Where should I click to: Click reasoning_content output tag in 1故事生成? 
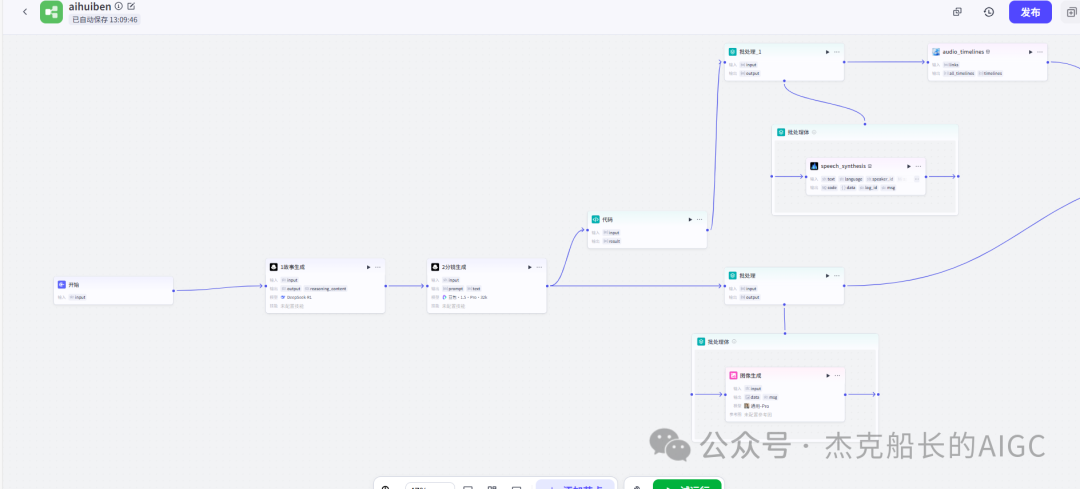pyautogui.click(x=325, y=289)
